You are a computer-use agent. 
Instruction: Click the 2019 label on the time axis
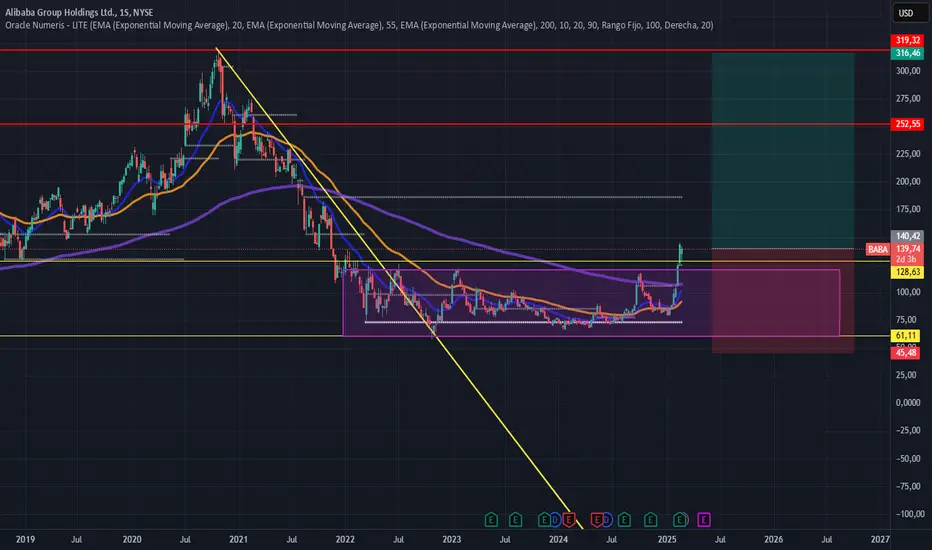click(x=25, y=539)
